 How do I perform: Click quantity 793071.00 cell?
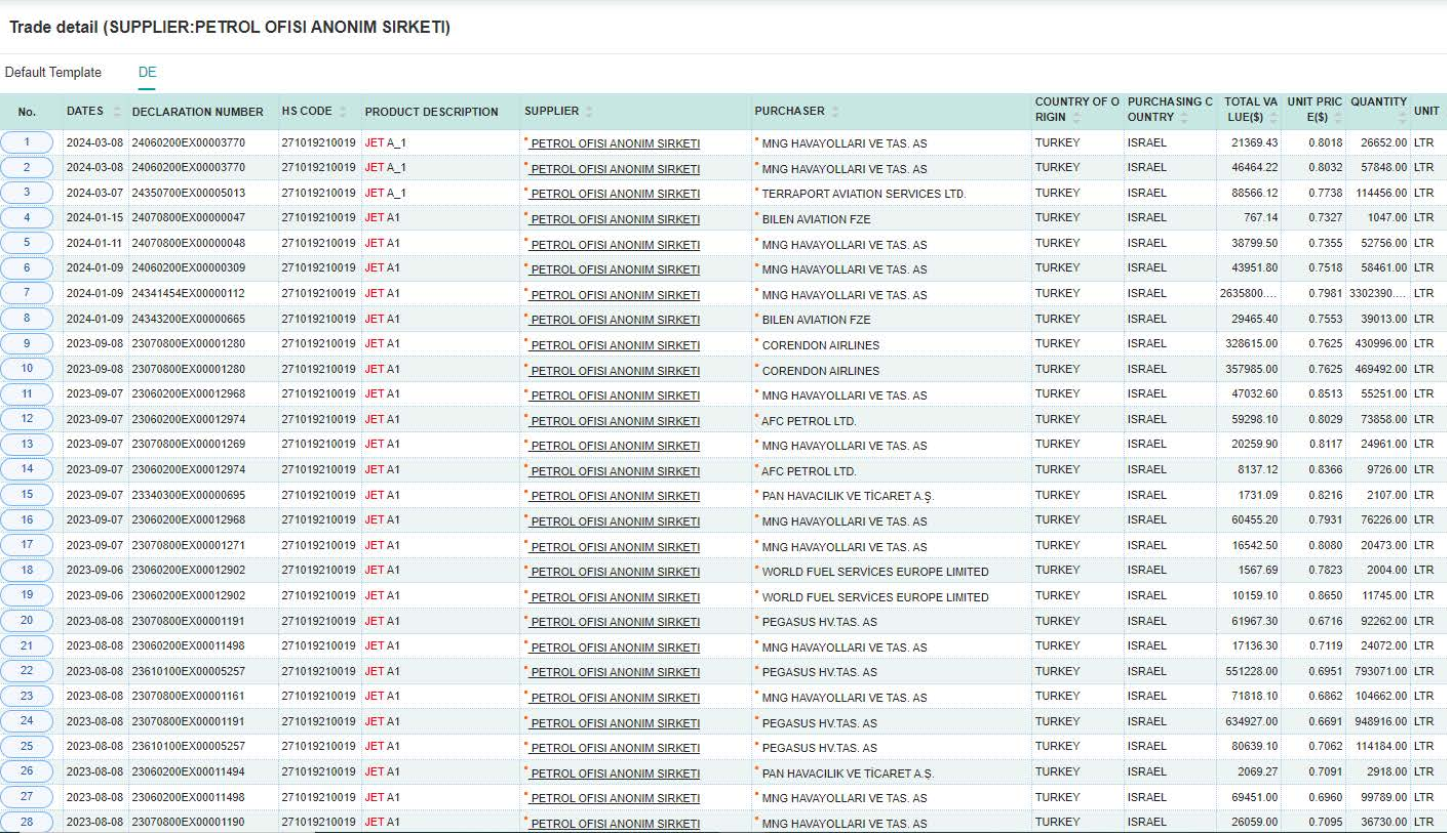click(x=1379, y=671)
